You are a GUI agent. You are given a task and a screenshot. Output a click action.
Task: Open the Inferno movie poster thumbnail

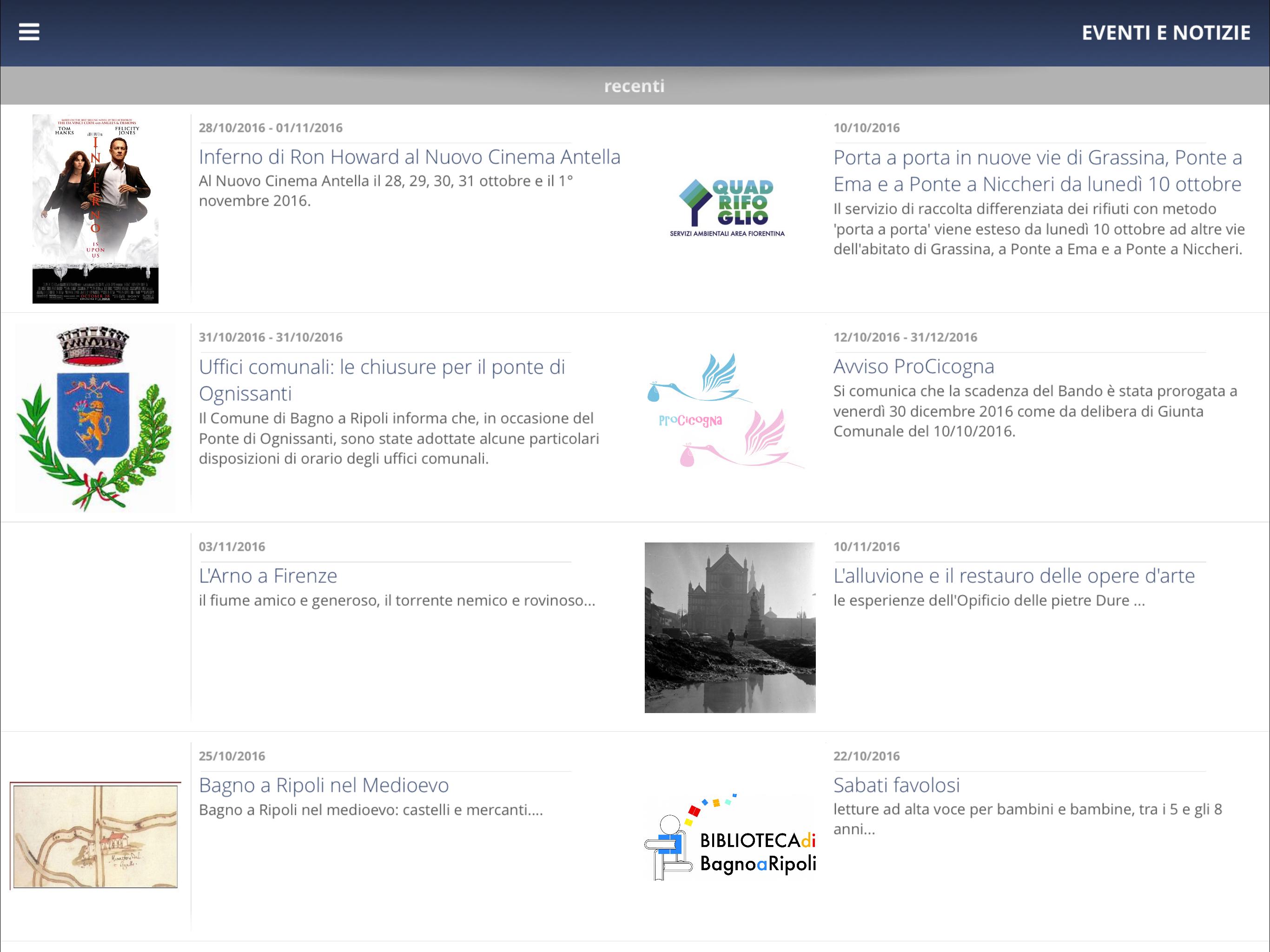pyautogui.click(x=95, y=209)
